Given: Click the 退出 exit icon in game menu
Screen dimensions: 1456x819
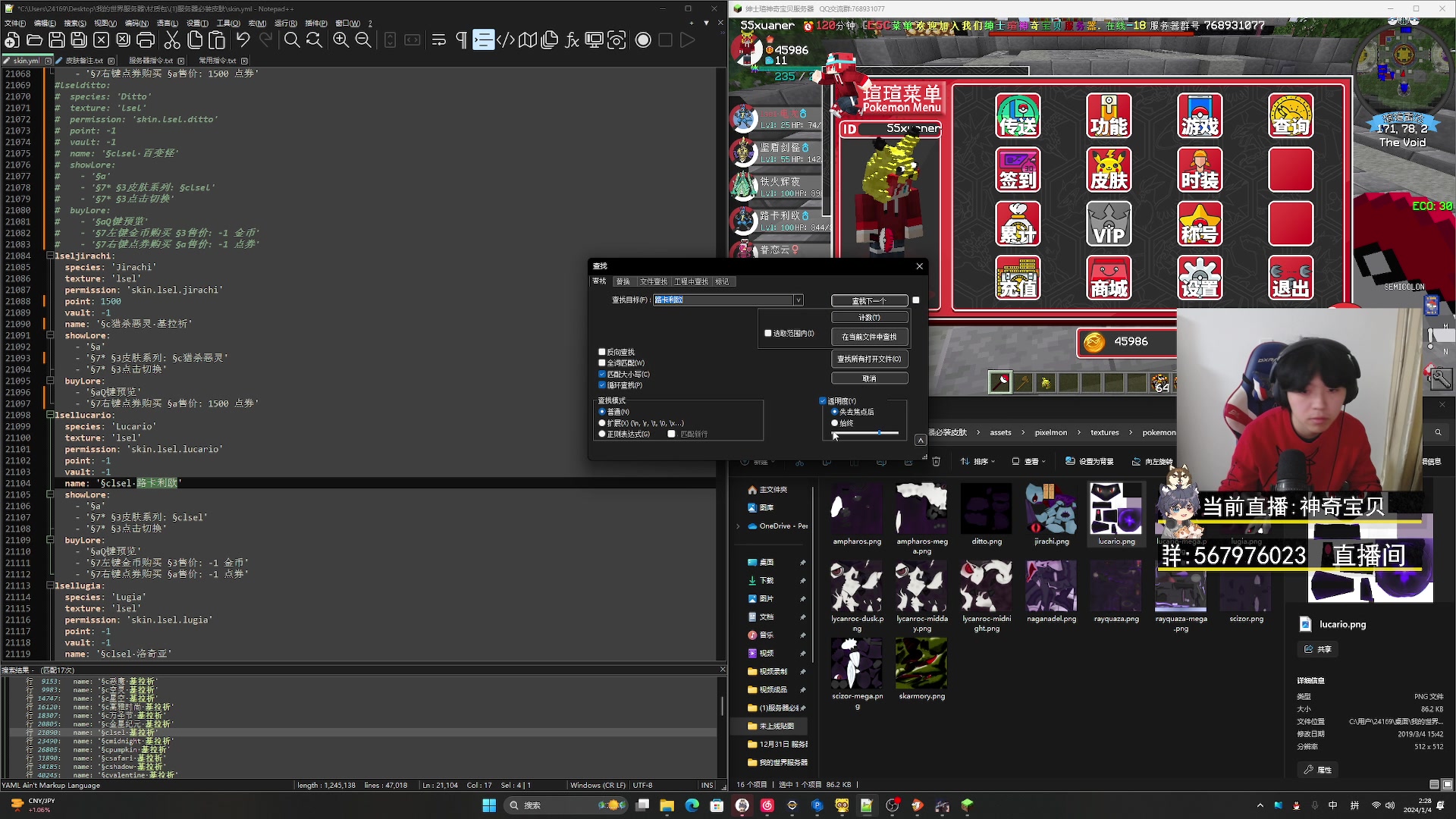Looking at the screenshot, I should pyautogui.click(x=1291, y=278).
